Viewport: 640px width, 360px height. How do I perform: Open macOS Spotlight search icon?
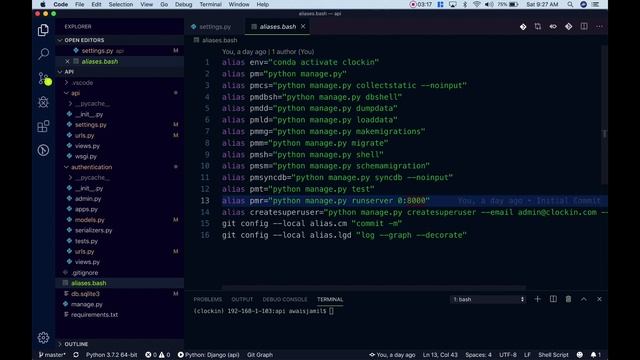click(x=570, y=4)
